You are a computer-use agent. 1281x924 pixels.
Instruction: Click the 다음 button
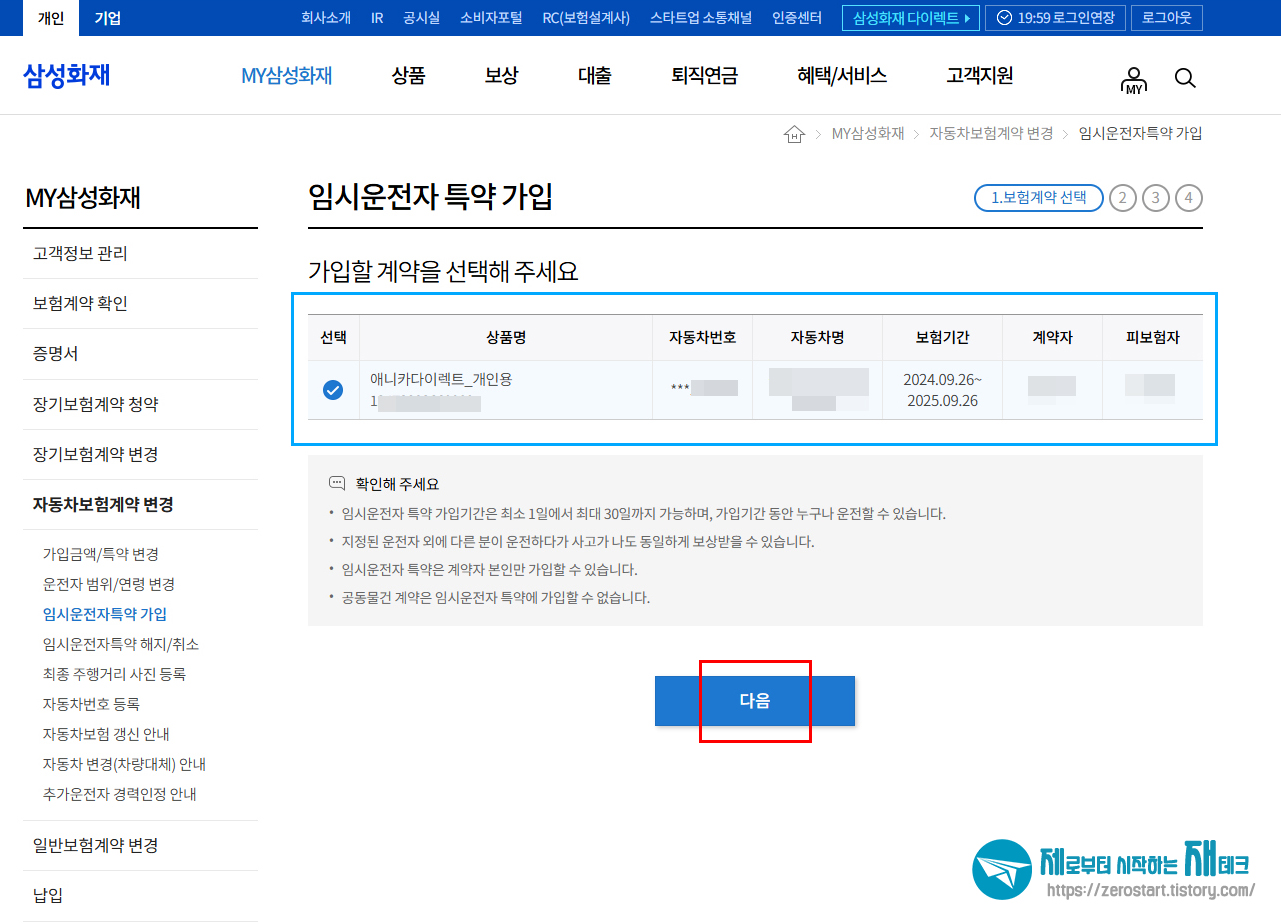[755, 701]
